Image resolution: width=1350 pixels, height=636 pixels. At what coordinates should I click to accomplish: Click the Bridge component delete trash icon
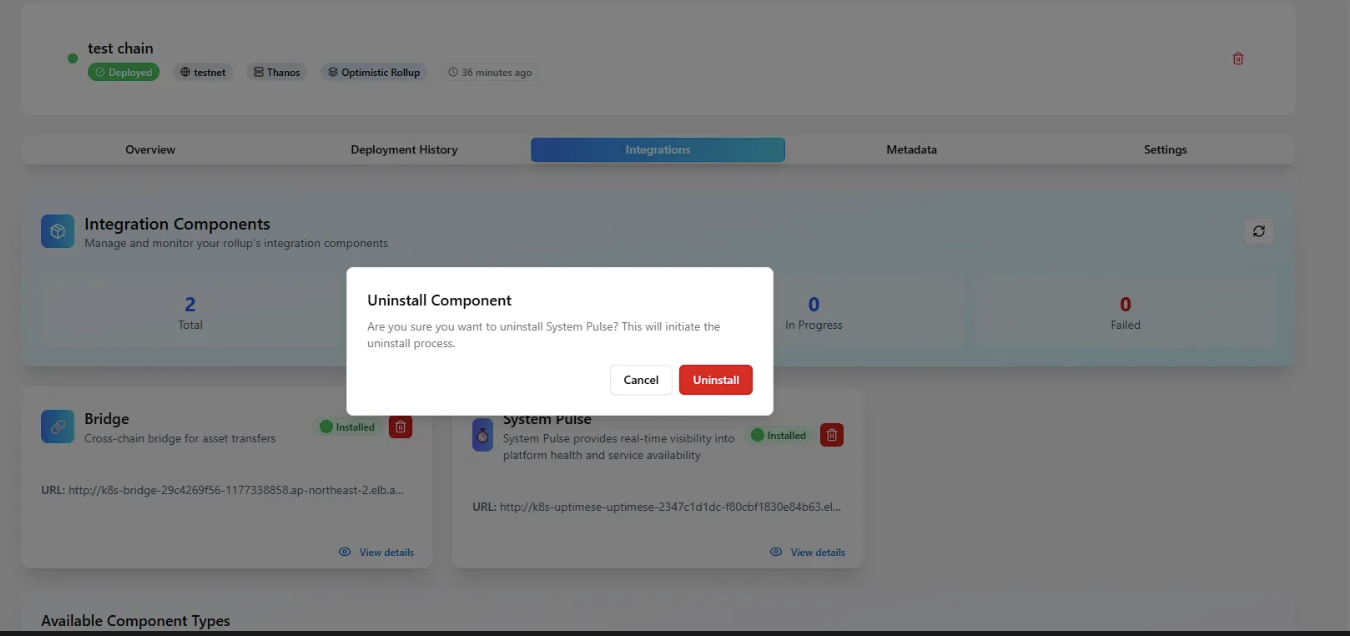[400, 427]
